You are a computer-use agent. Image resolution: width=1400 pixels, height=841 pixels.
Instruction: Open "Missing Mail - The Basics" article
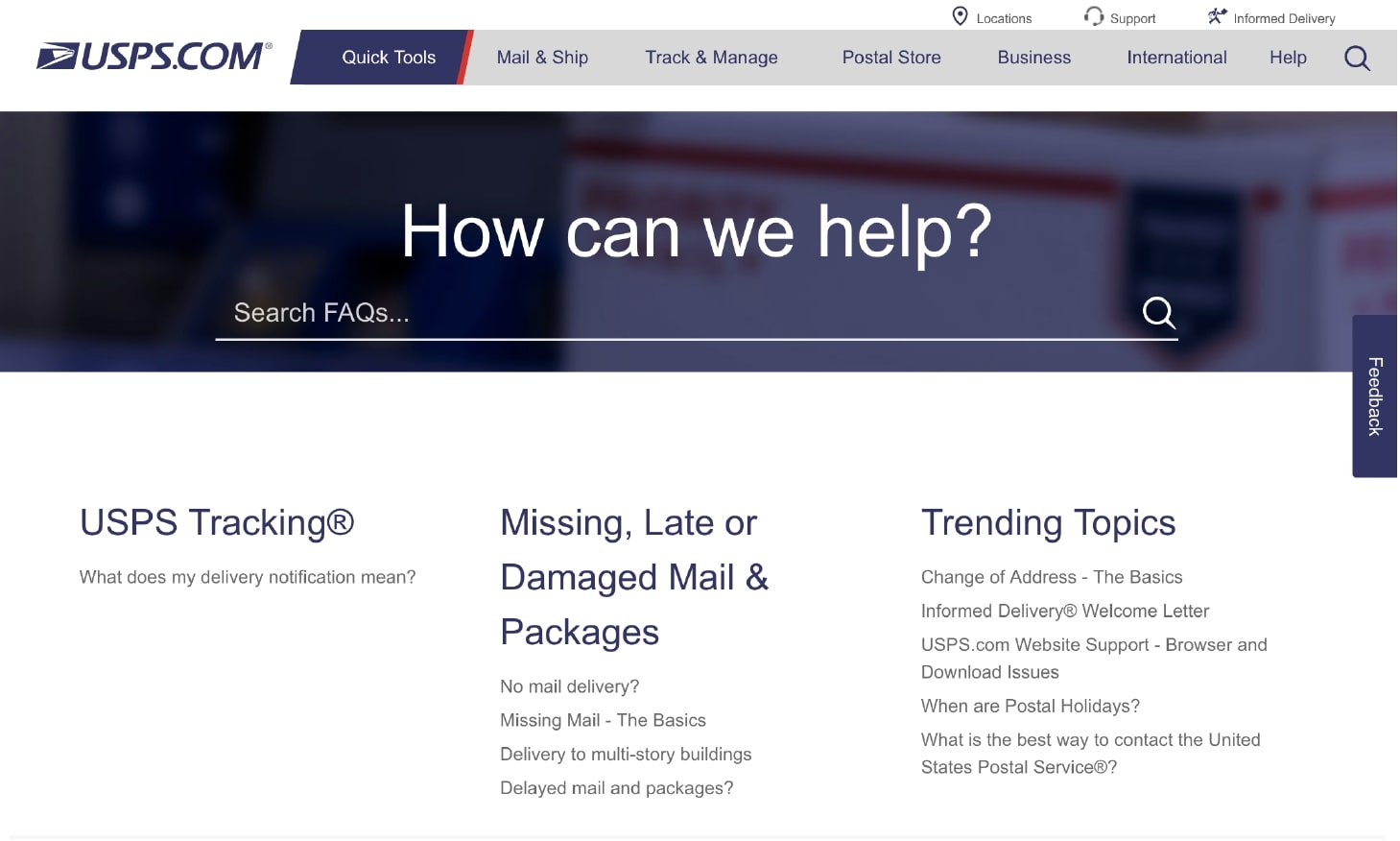603,720
